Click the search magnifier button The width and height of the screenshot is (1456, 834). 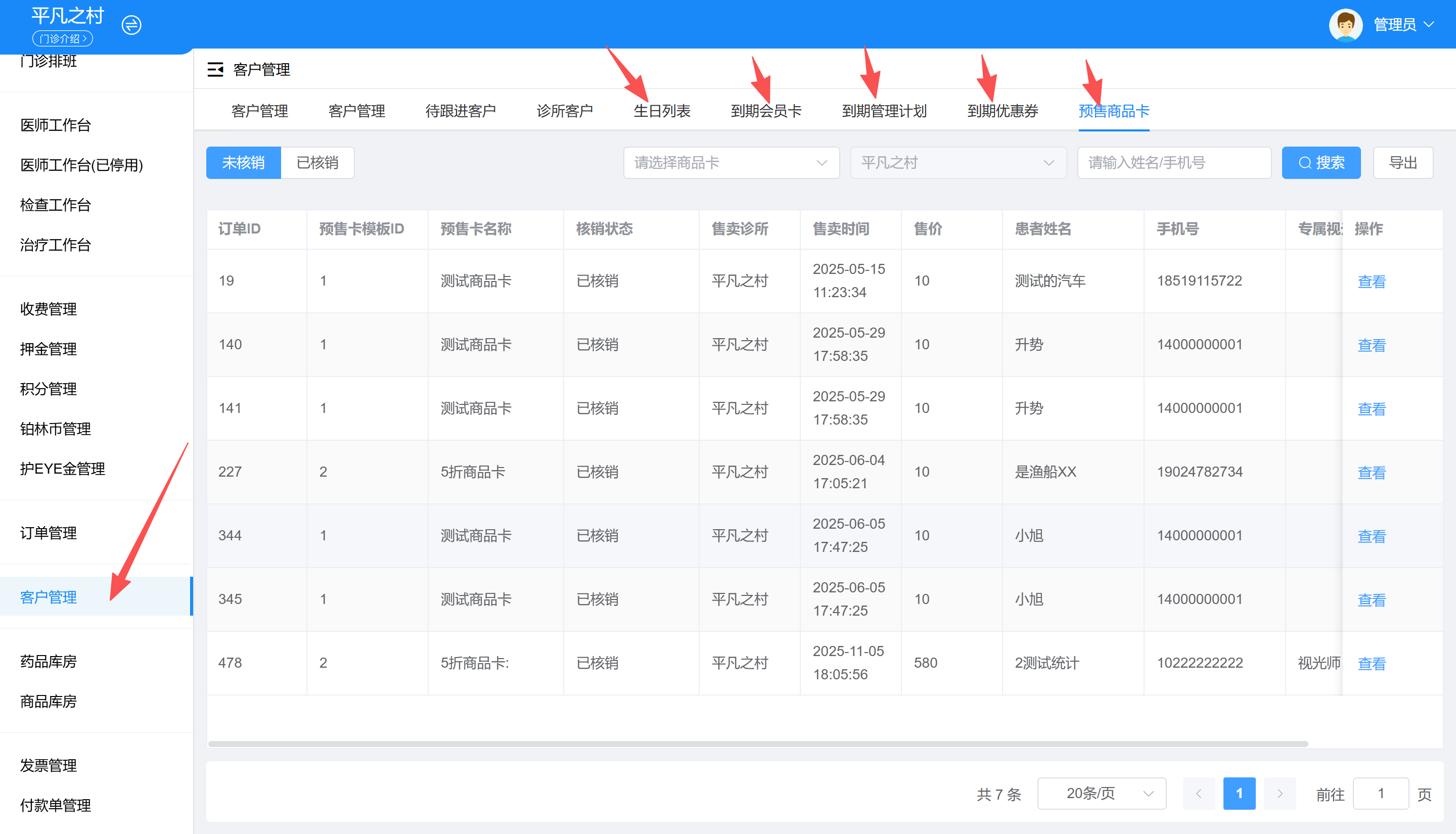point(1320,163)
